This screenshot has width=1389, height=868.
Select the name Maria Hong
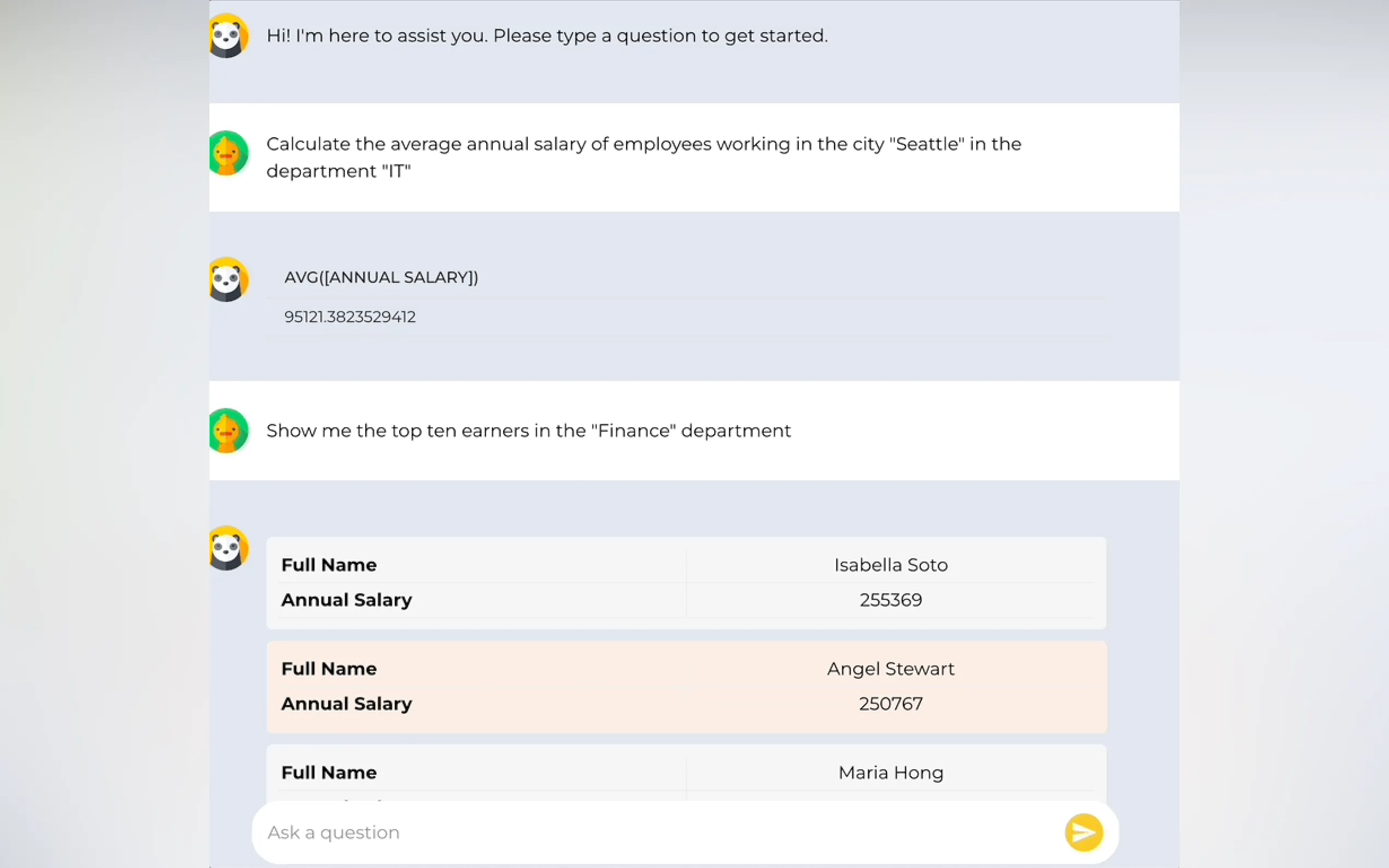point(891,773)
